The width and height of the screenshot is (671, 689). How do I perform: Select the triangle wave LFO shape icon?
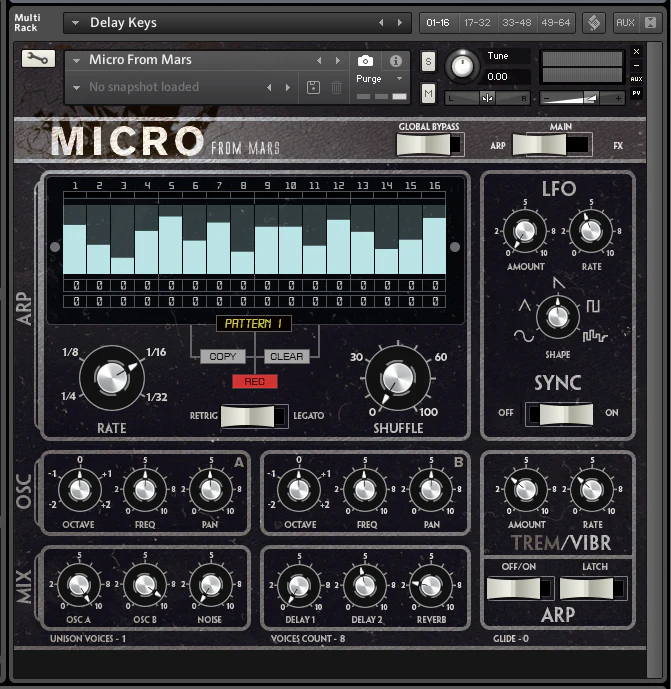click(x=524, y=305)
